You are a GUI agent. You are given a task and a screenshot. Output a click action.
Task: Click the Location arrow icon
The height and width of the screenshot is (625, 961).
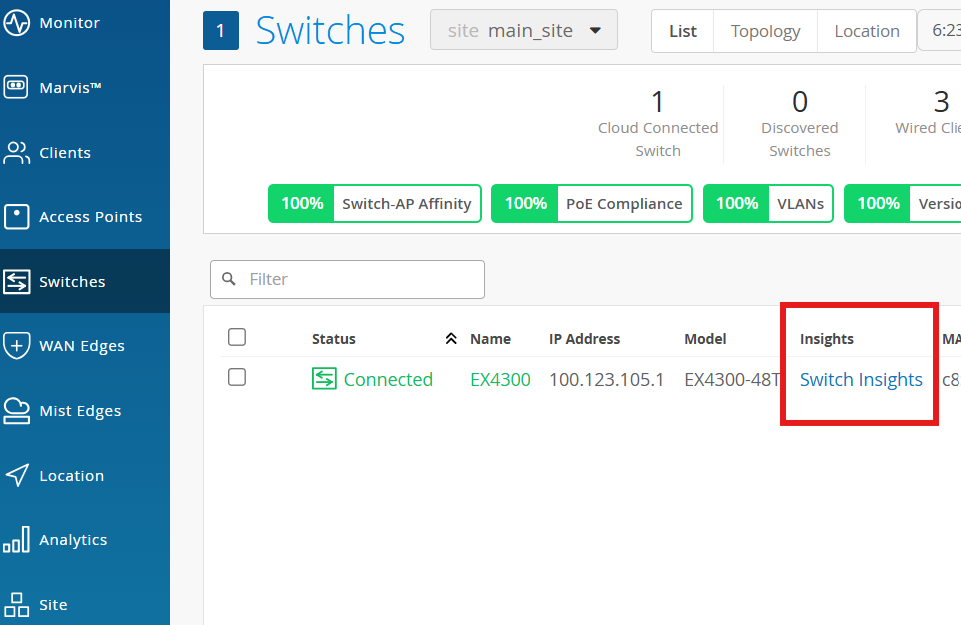(x=17, y=476)
